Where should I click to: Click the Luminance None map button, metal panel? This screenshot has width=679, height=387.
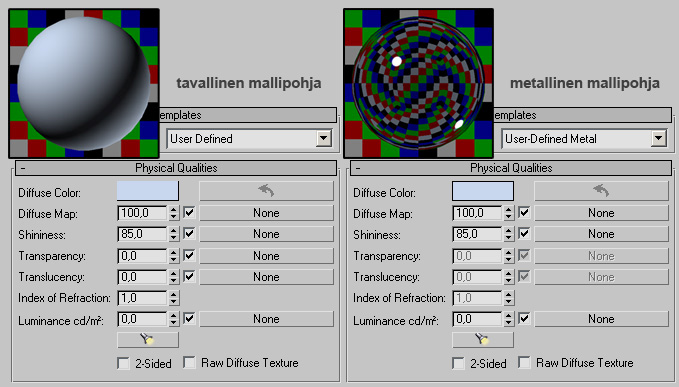[x=601, y=319]
